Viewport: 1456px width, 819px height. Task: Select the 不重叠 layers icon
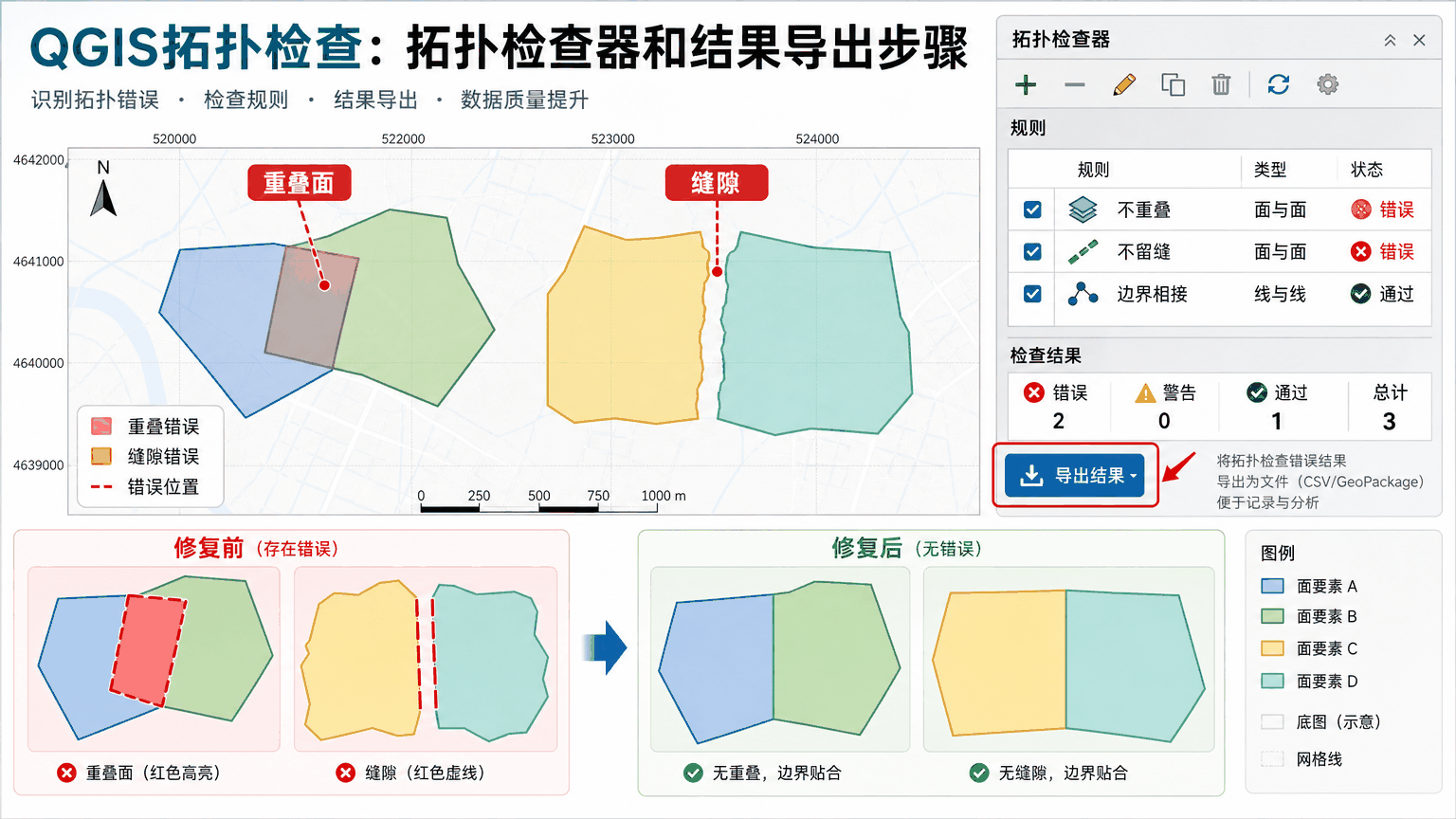click(x=1083, y=209)
